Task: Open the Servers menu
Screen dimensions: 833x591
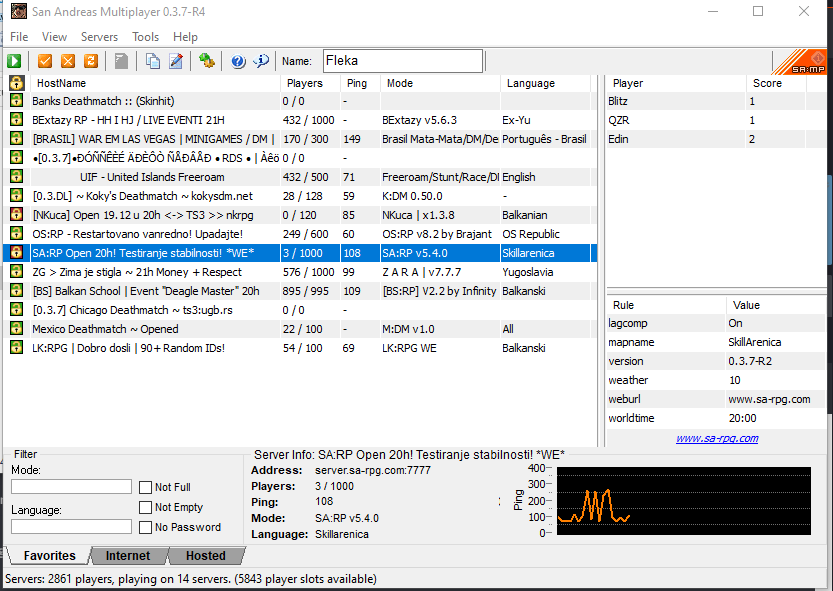Action: click(x=99, y=37)
